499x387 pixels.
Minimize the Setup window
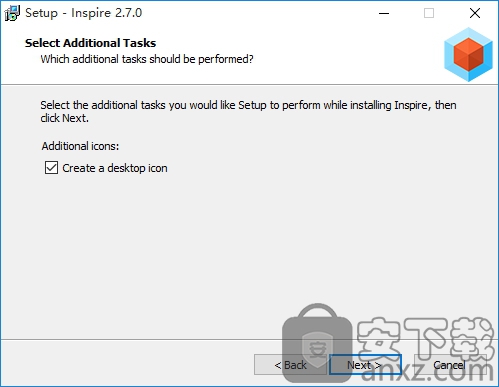tap(384, 13)
